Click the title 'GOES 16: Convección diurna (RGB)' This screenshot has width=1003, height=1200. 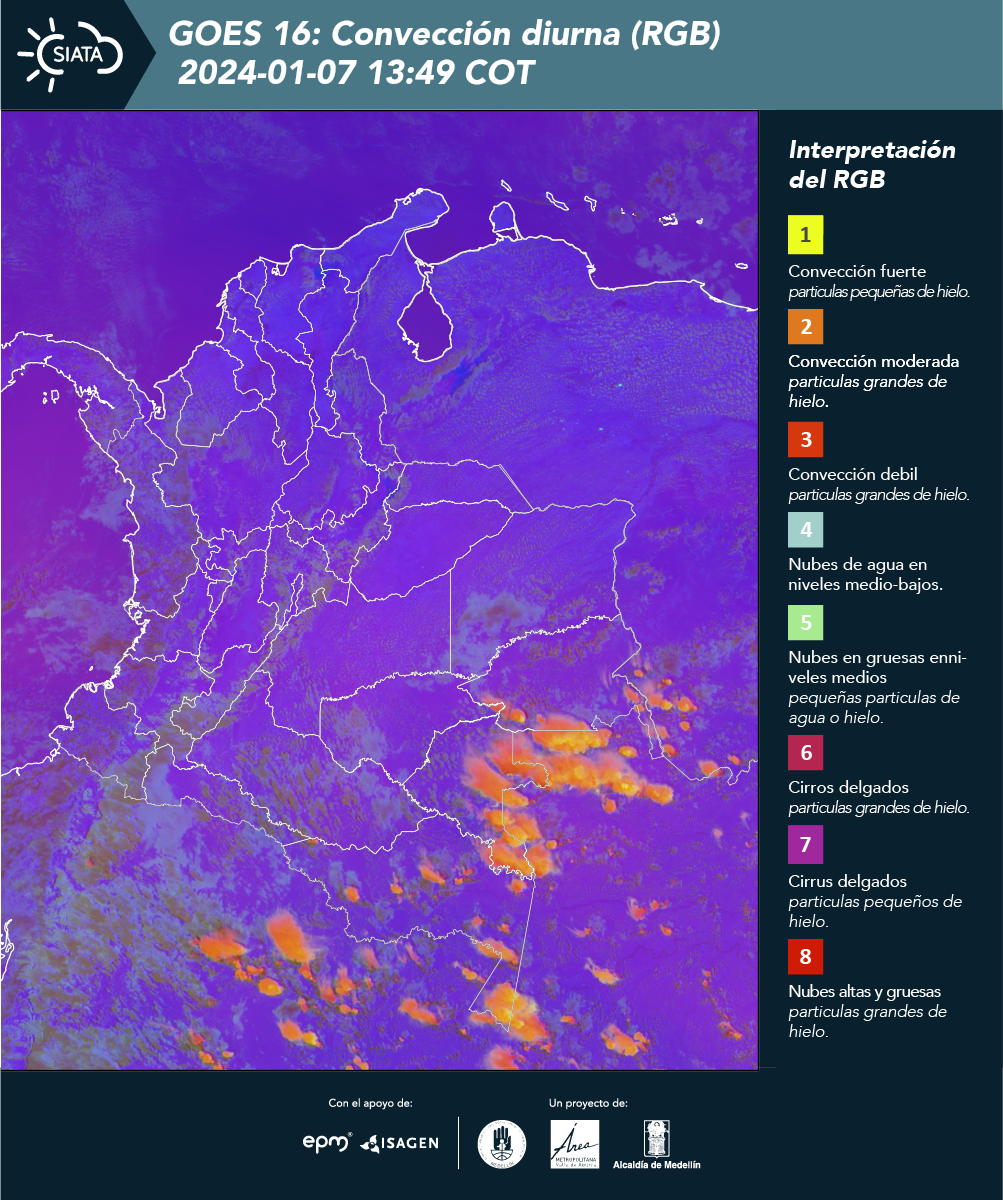click(x=445, y=35)
